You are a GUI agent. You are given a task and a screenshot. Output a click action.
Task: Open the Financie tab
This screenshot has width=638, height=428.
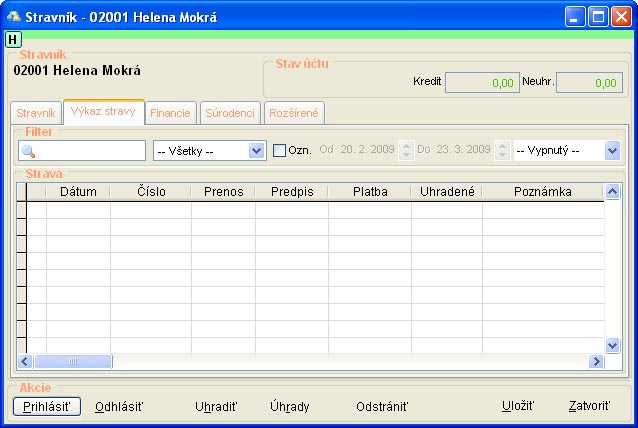coord(170,113)
